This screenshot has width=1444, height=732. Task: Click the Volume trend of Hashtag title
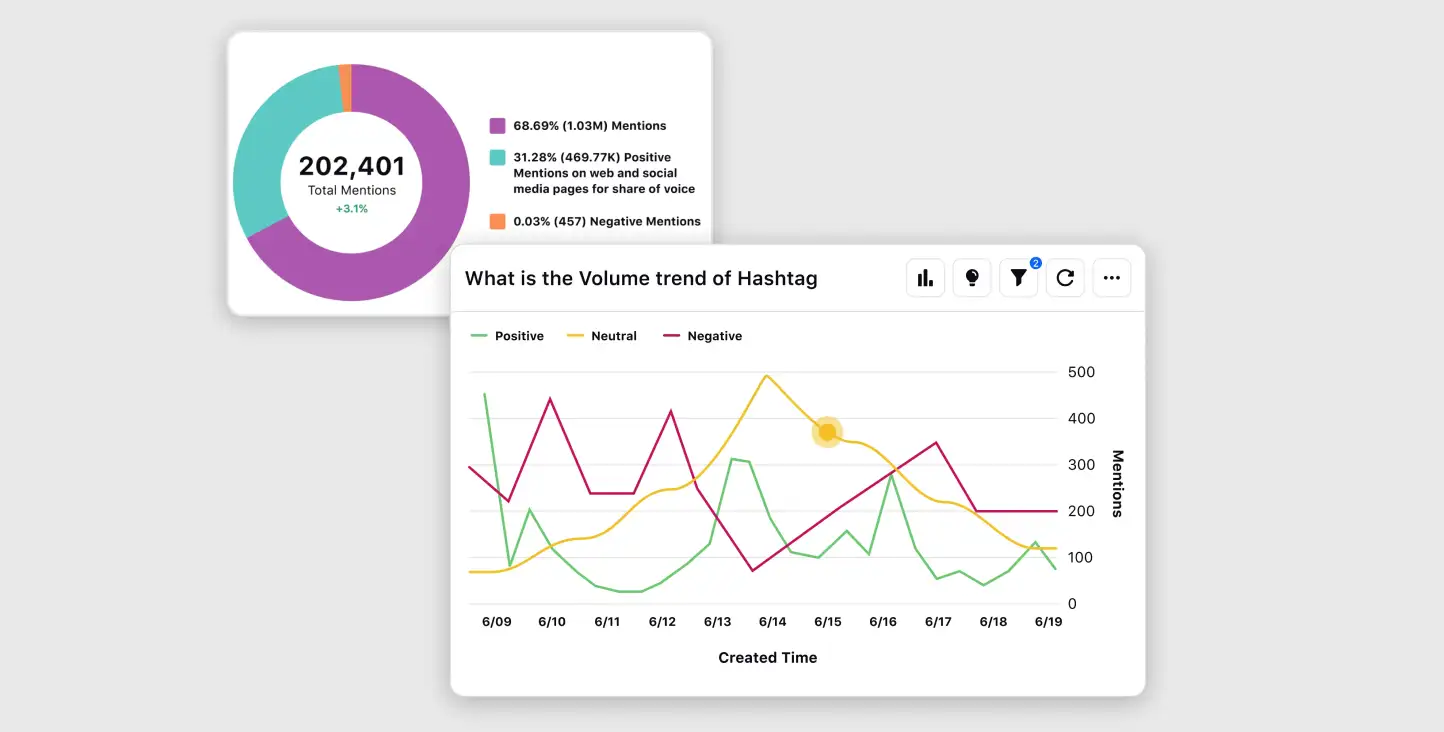click(641, 278)
